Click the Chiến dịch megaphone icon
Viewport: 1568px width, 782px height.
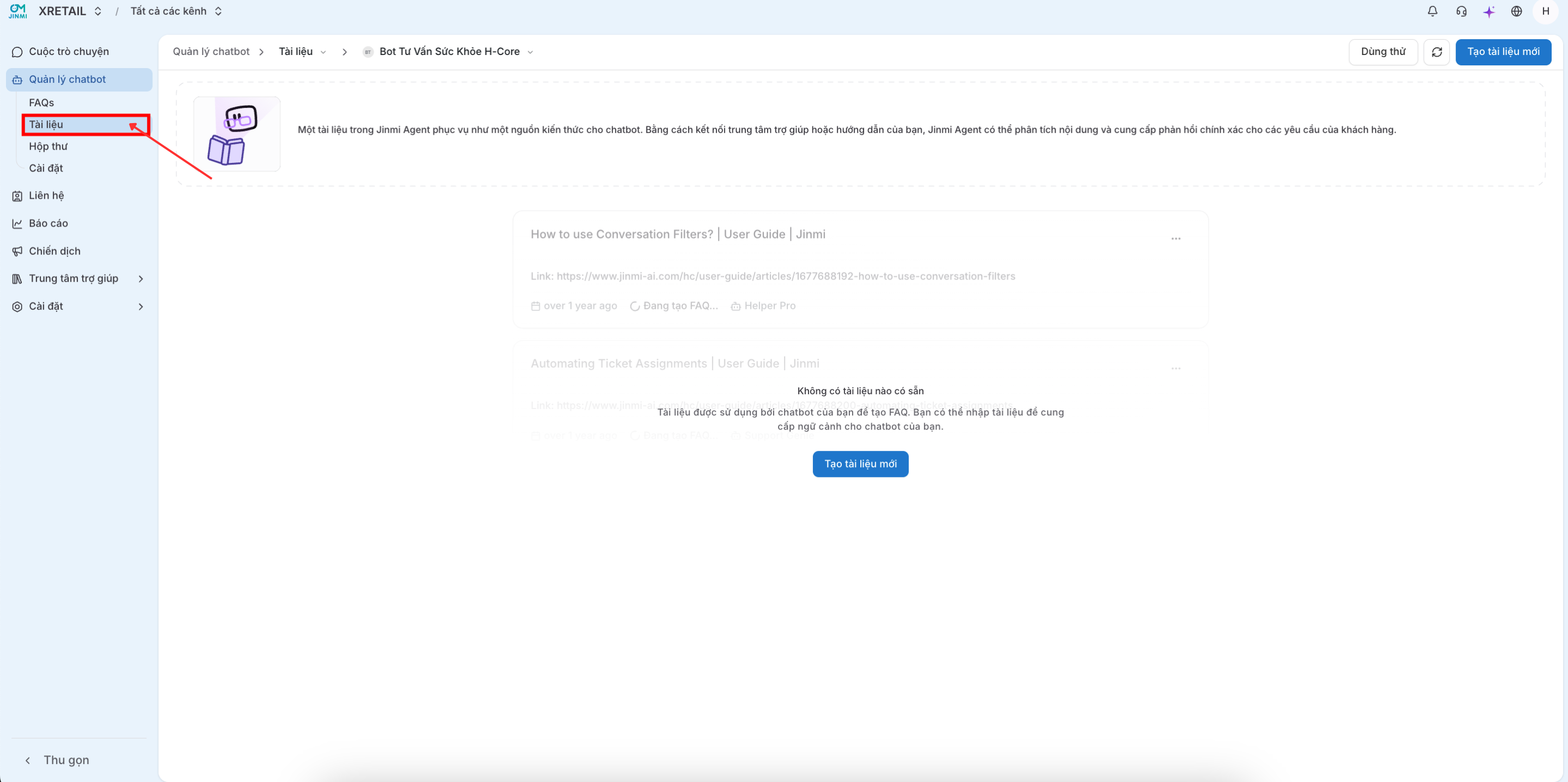17,252
